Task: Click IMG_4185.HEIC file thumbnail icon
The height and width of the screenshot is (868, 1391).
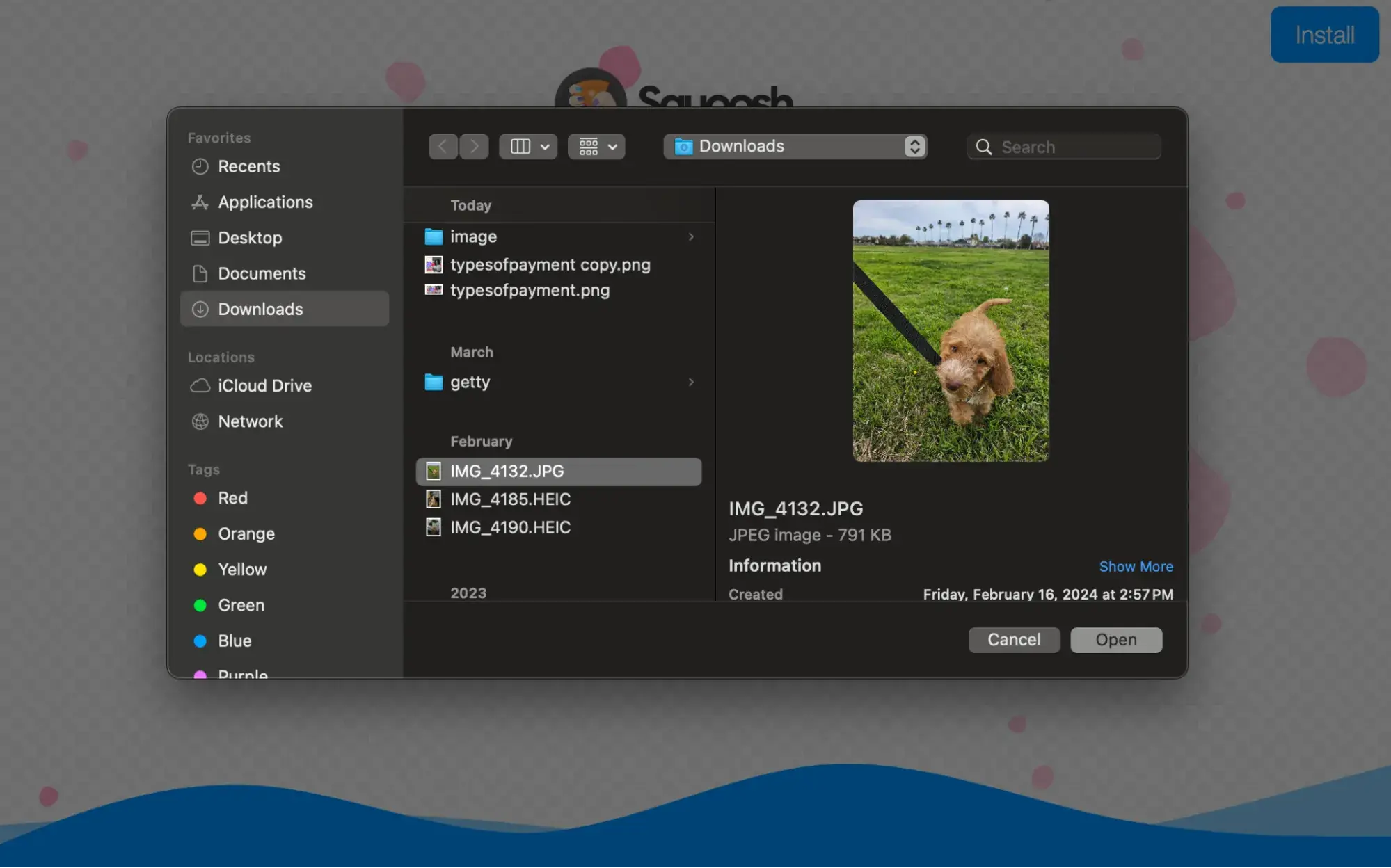Action: [433, 499]
